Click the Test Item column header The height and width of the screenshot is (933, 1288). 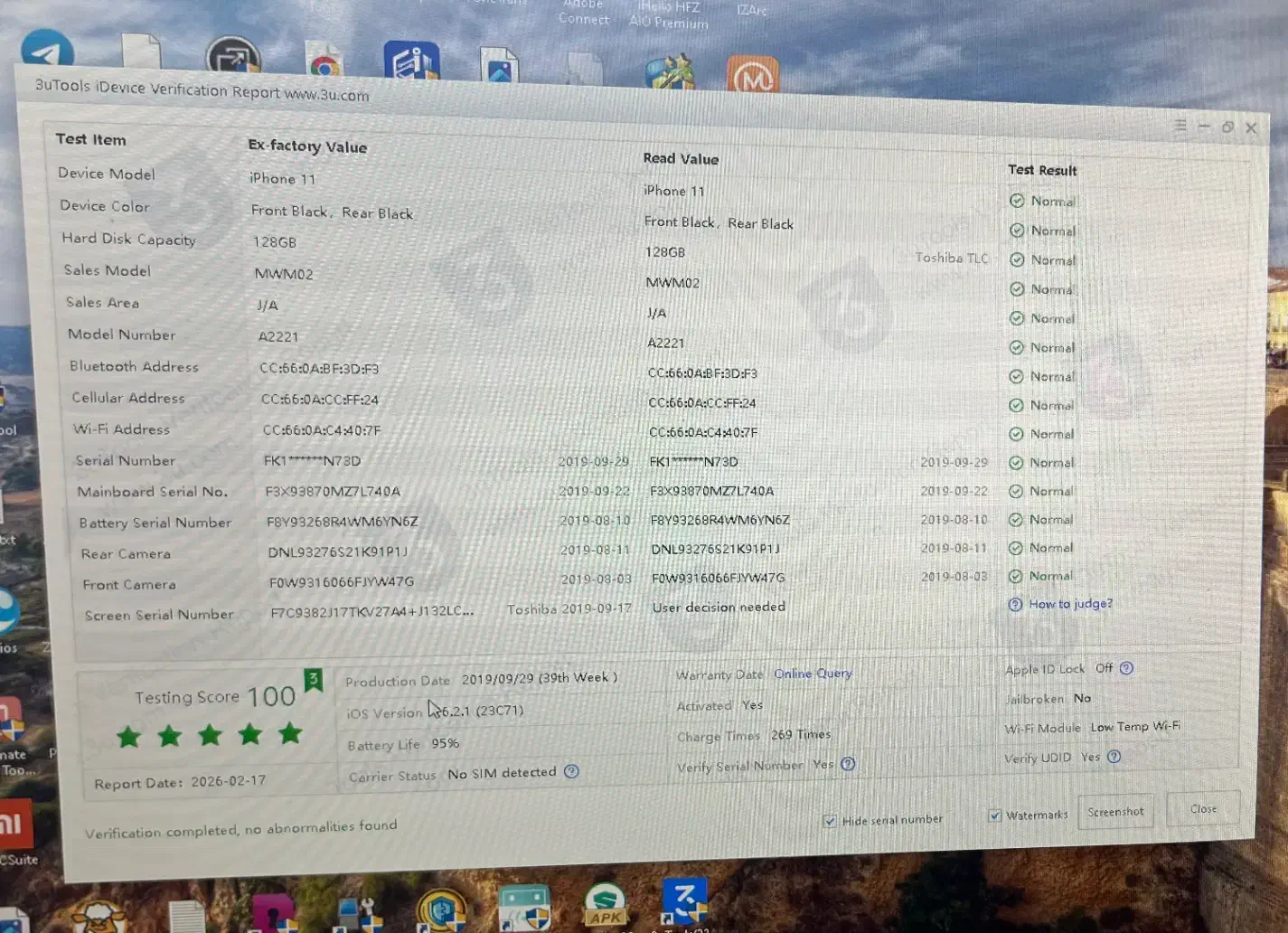pos(90,139)
